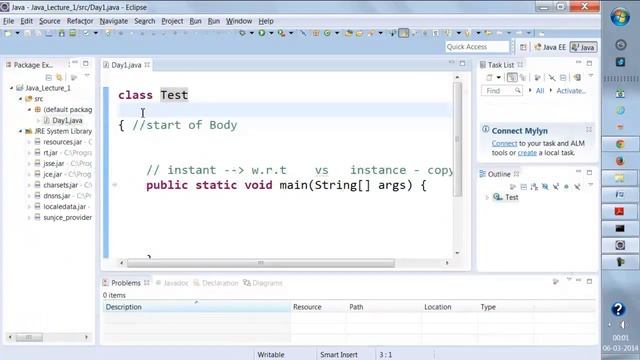The width and height of the screenshot is (640, 360).
Task: Open the Navigate menu
Action: click(x=113, y=21)
